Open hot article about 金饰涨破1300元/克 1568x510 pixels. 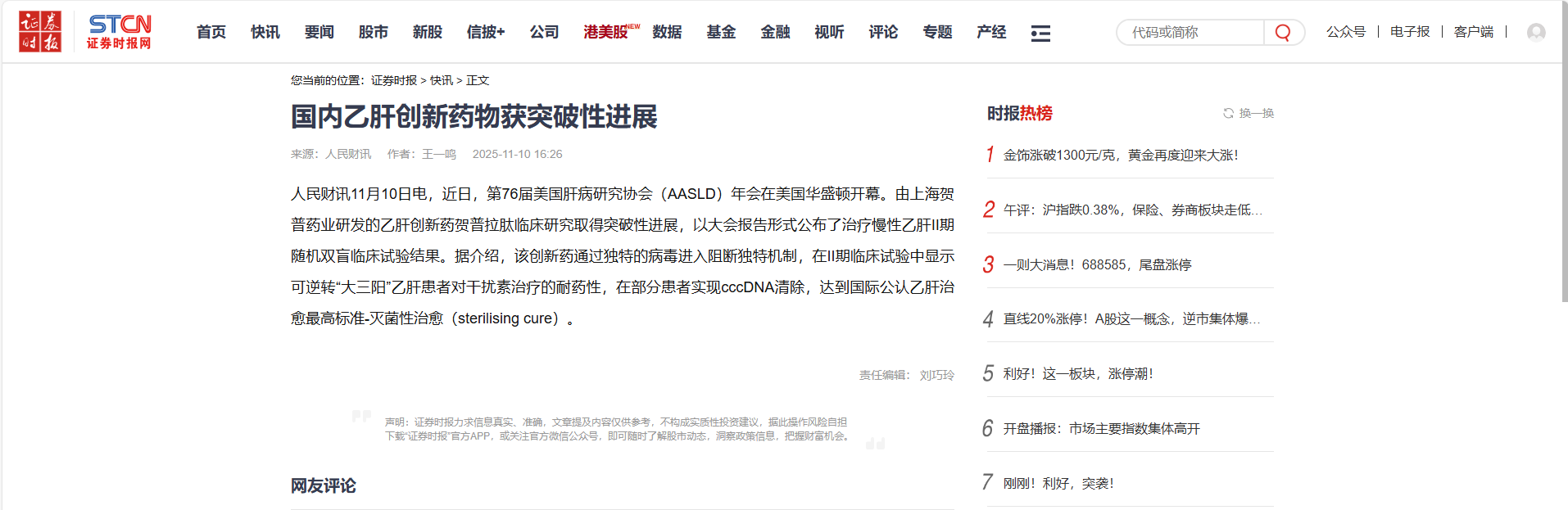[x=1120, y=155]
